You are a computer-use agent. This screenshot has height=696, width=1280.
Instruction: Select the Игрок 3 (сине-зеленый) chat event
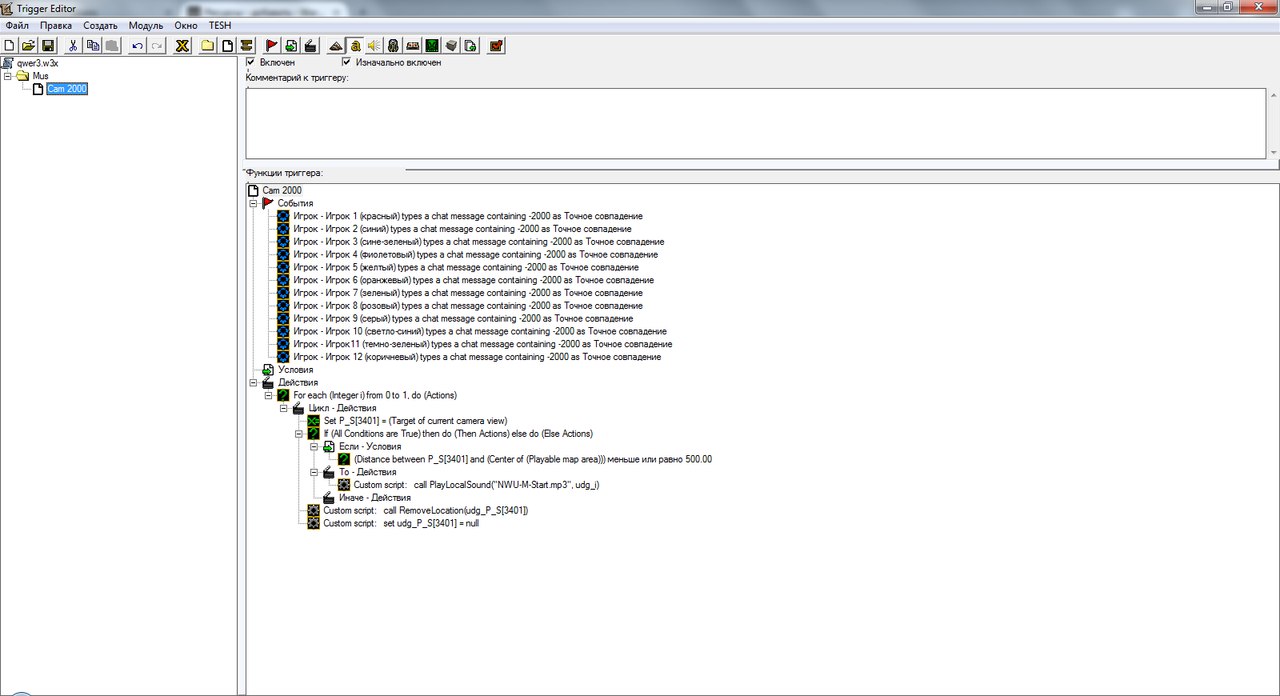pos(479,242)
